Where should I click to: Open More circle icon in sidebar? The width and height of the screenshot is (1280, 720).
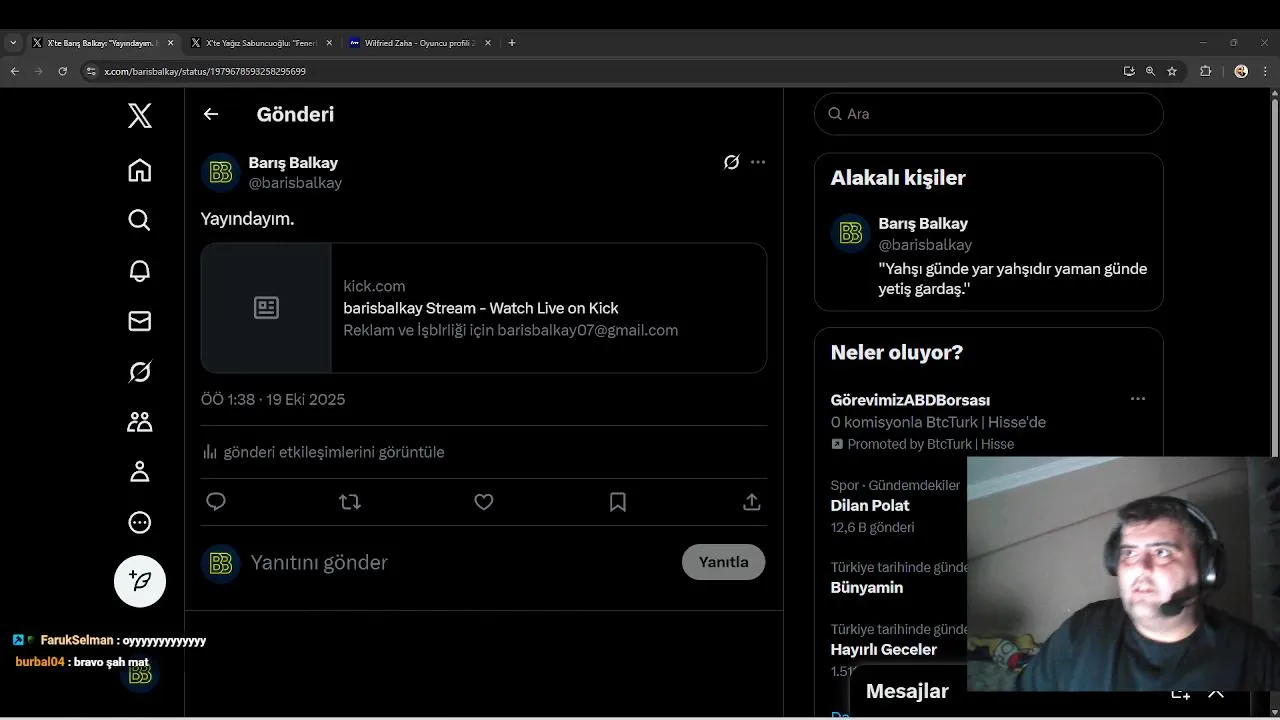pyautogui.click(x=140, y=522)
